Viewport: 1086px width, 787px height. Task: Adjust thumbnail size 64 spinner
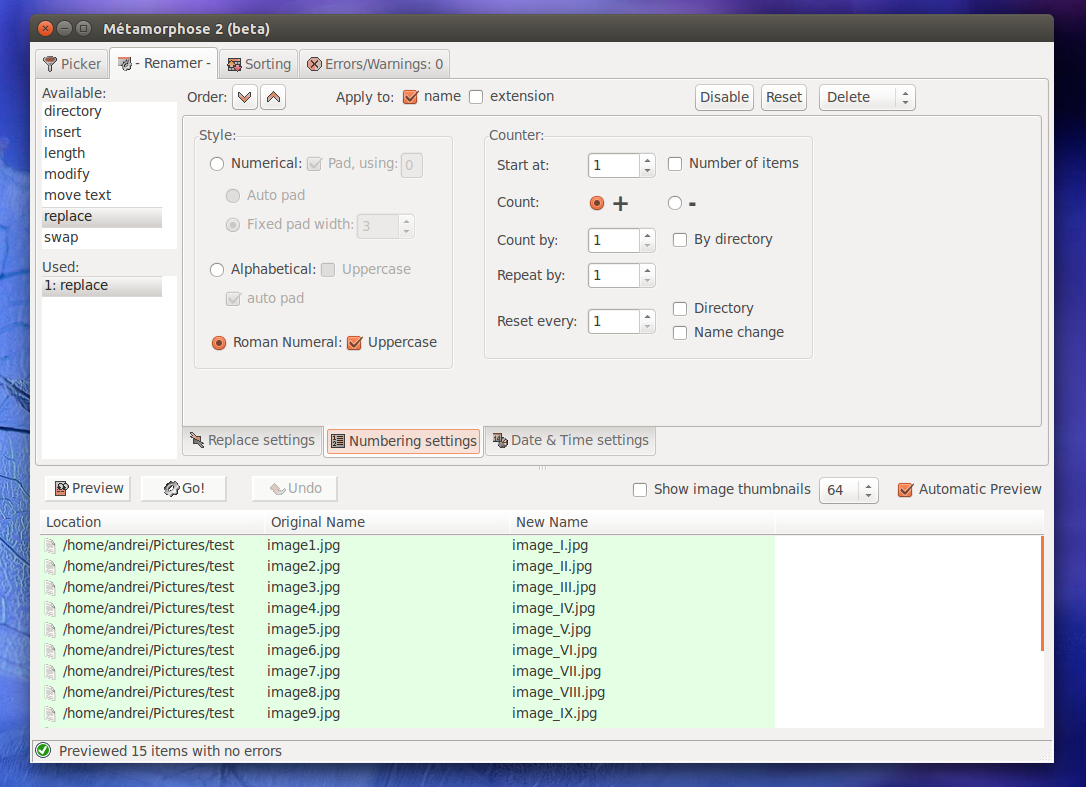coord(869,490)
